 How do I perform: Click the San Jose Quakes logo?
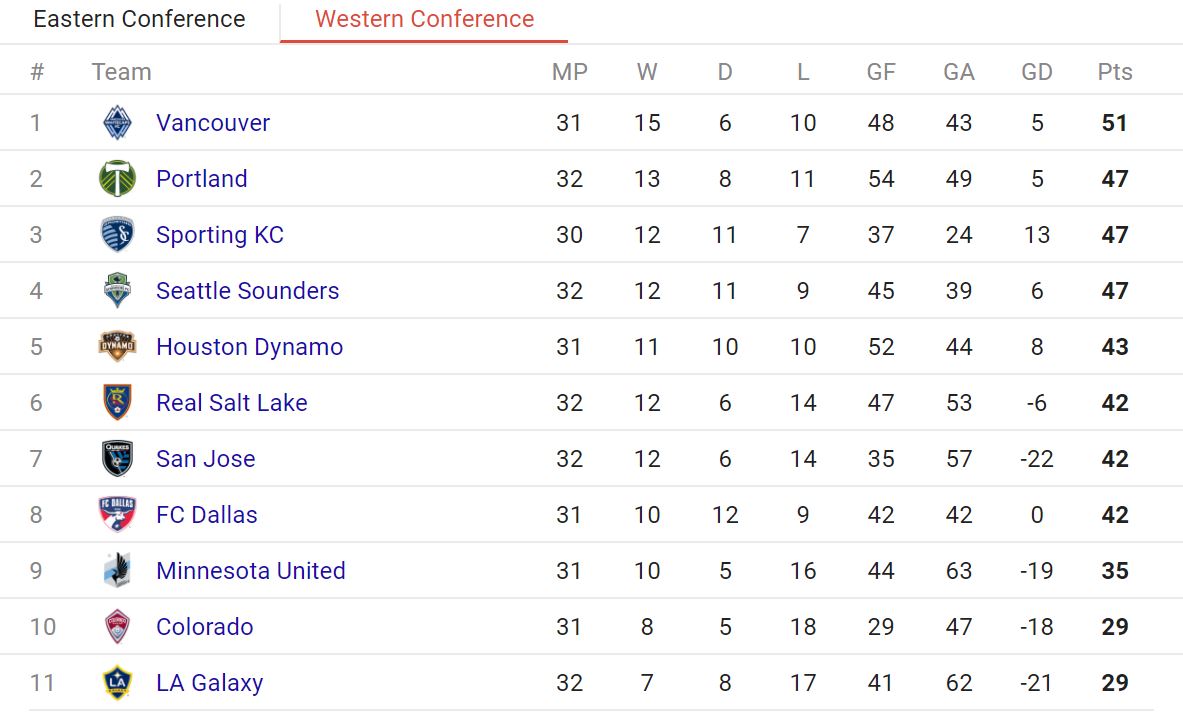pyautogui.click(x=118, y=459)
